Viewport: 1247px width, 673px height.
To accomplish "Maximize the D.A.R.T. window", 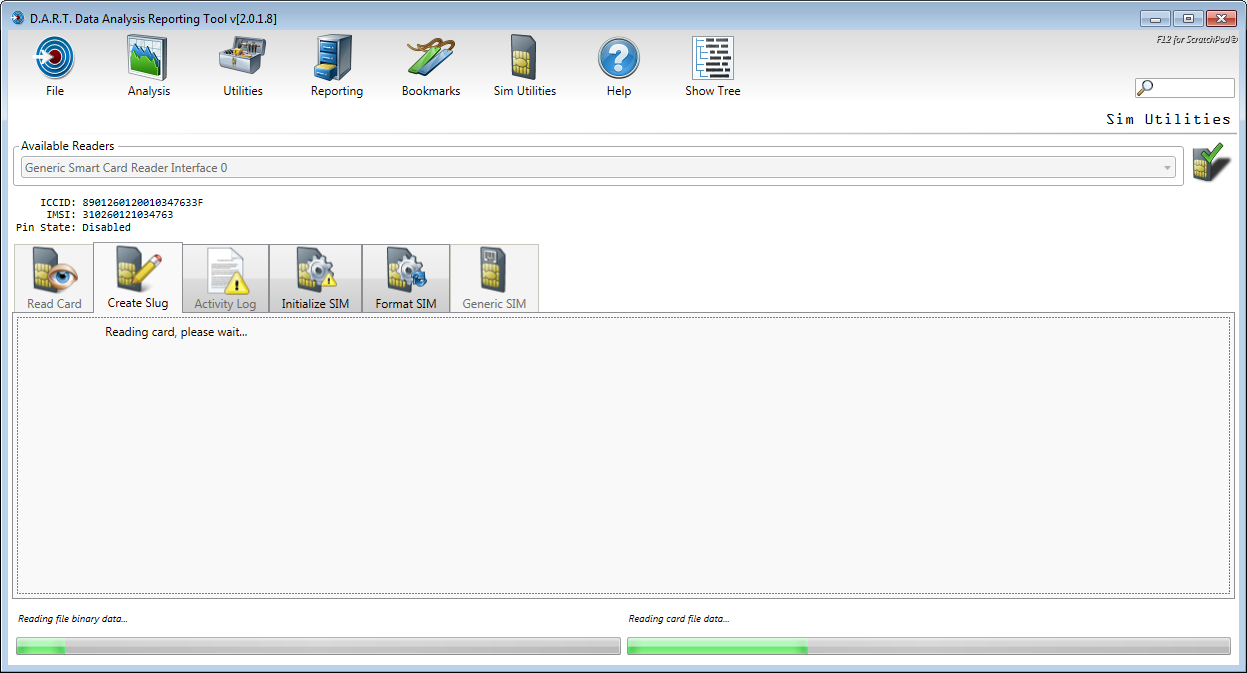I will pyautogui.click(x=1188, y=18).
